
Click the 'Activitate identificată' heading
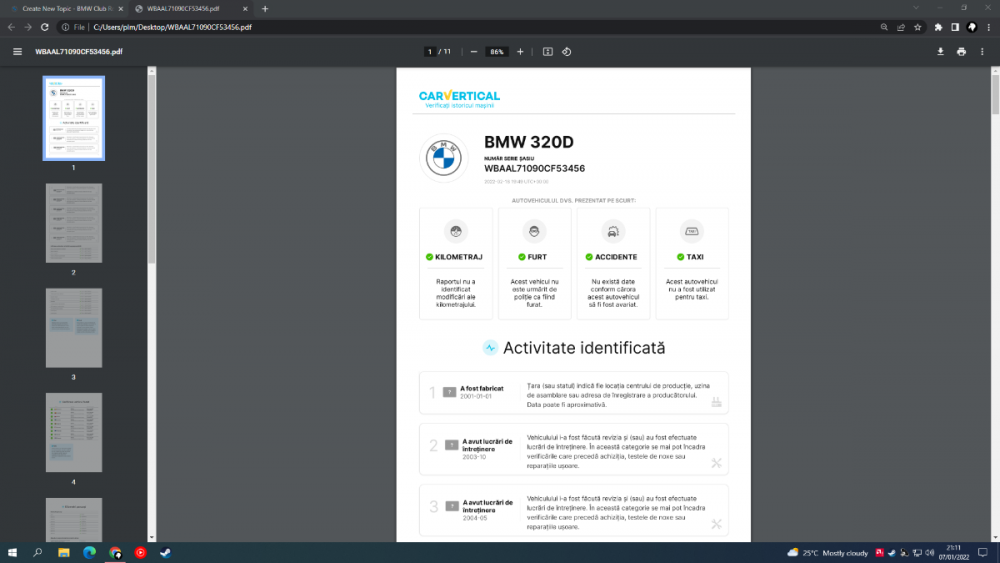[x=584, y=347]
